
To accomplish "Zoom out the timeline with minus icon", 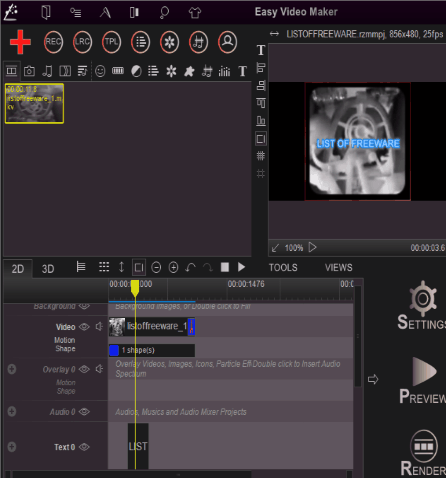I will click(156, 267).
